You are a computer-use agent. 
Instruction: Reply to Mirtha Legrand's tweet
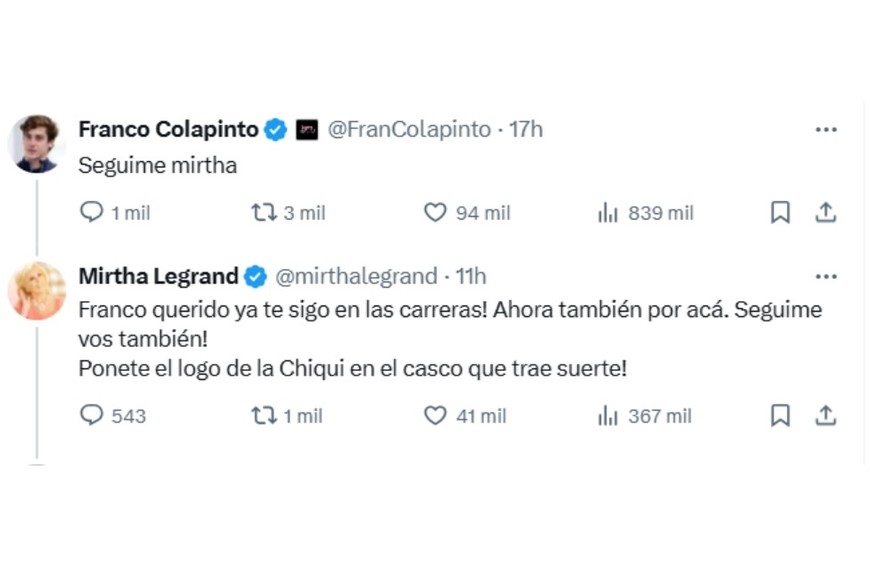(x=92, y=415)
